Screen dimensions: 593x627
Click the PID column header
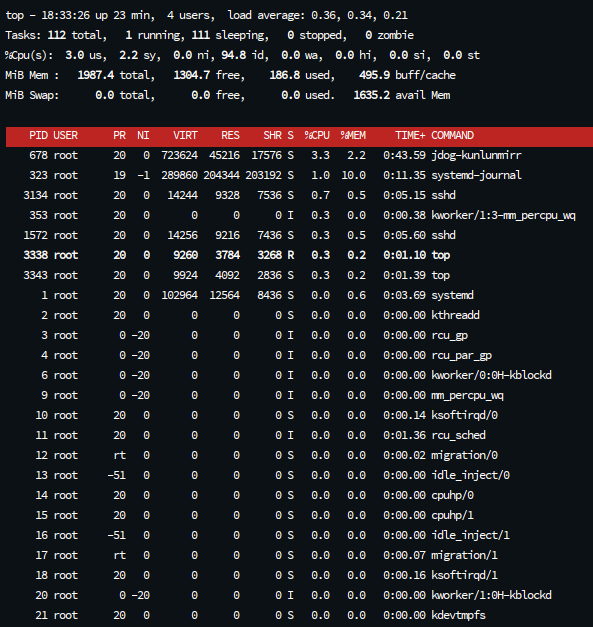38,136
